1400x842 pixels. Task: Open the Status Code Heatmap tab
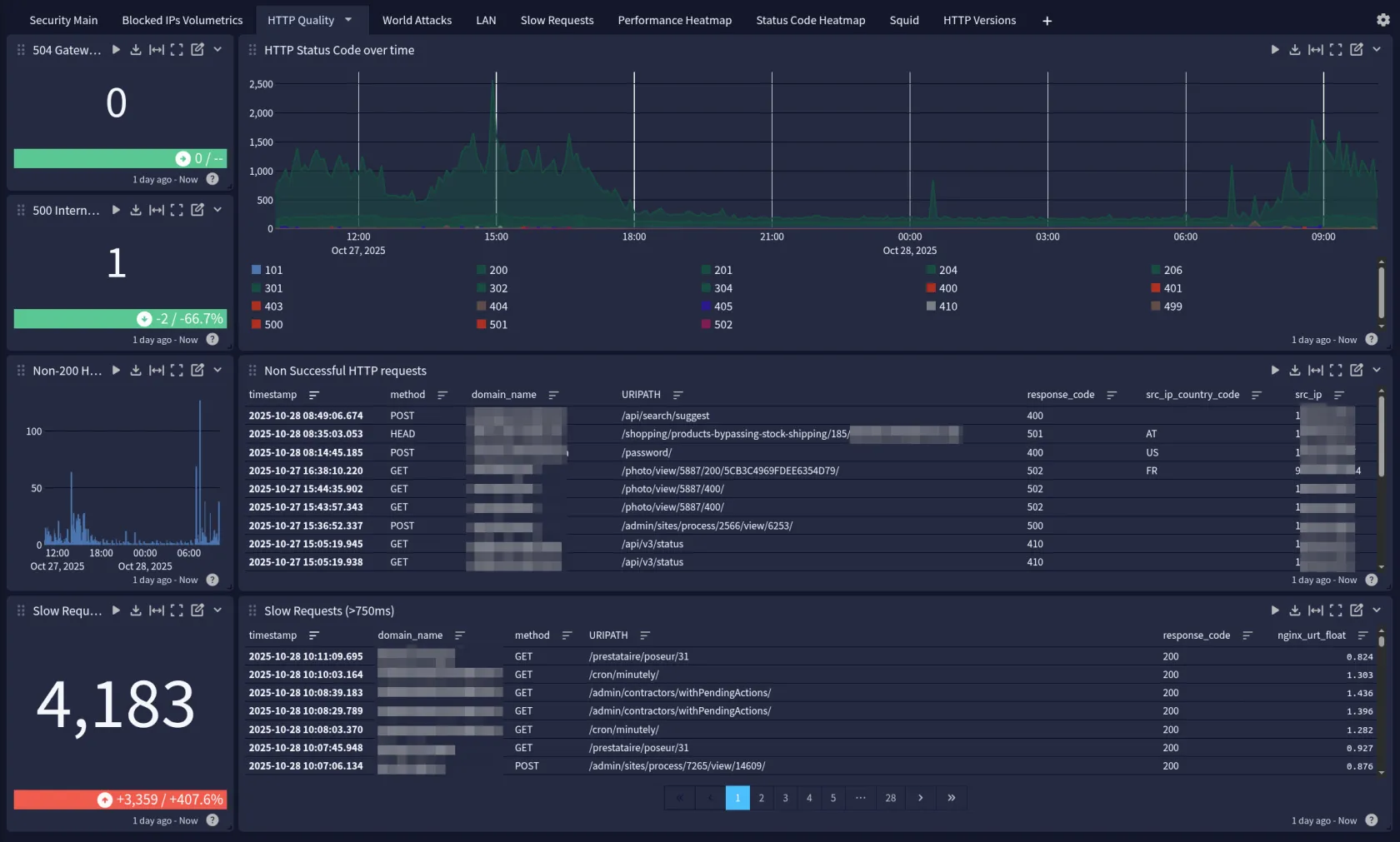point(810,20)
